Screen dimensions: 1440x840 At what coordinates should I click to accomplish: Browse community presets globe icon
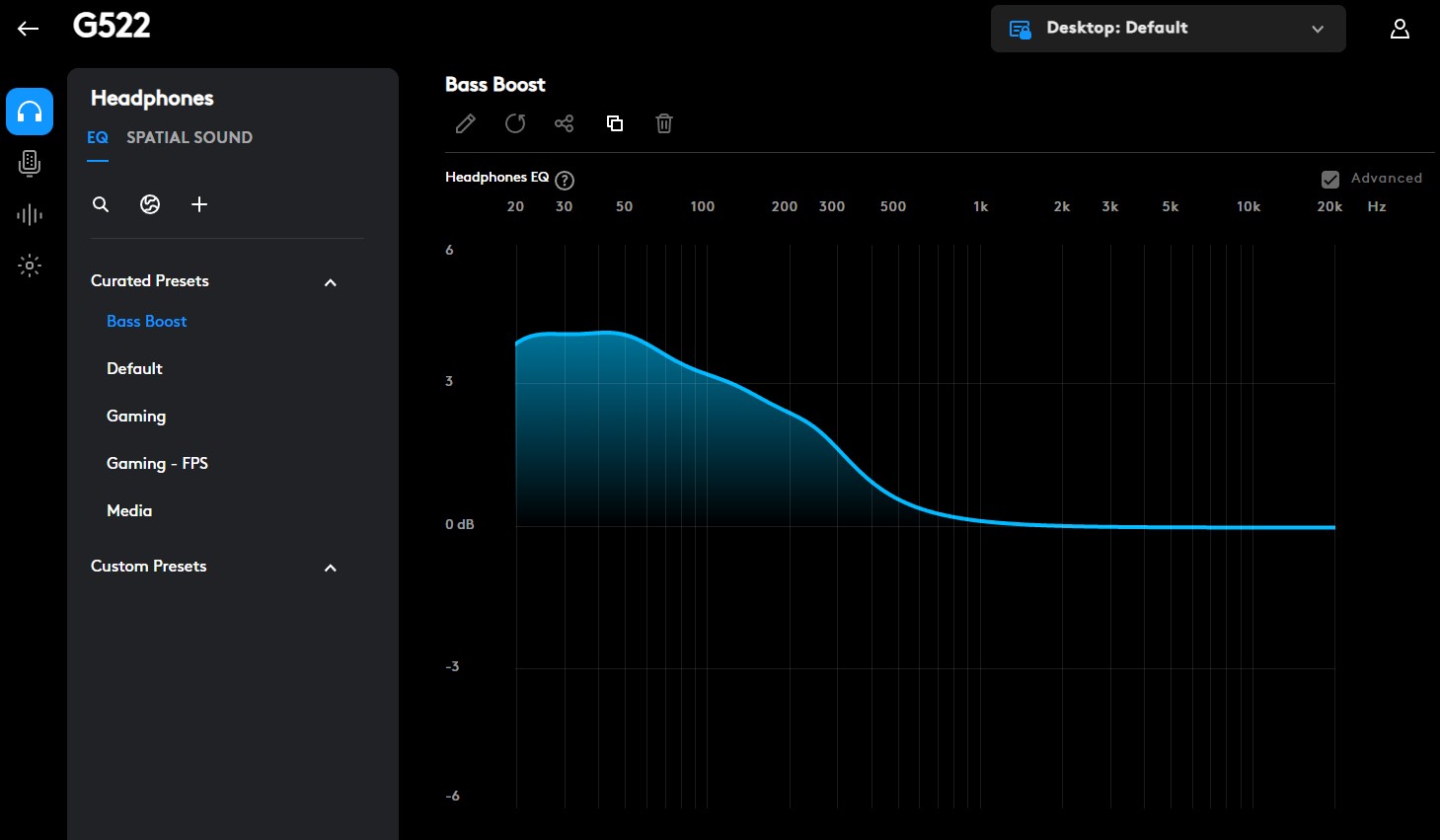tap(150, 204)
